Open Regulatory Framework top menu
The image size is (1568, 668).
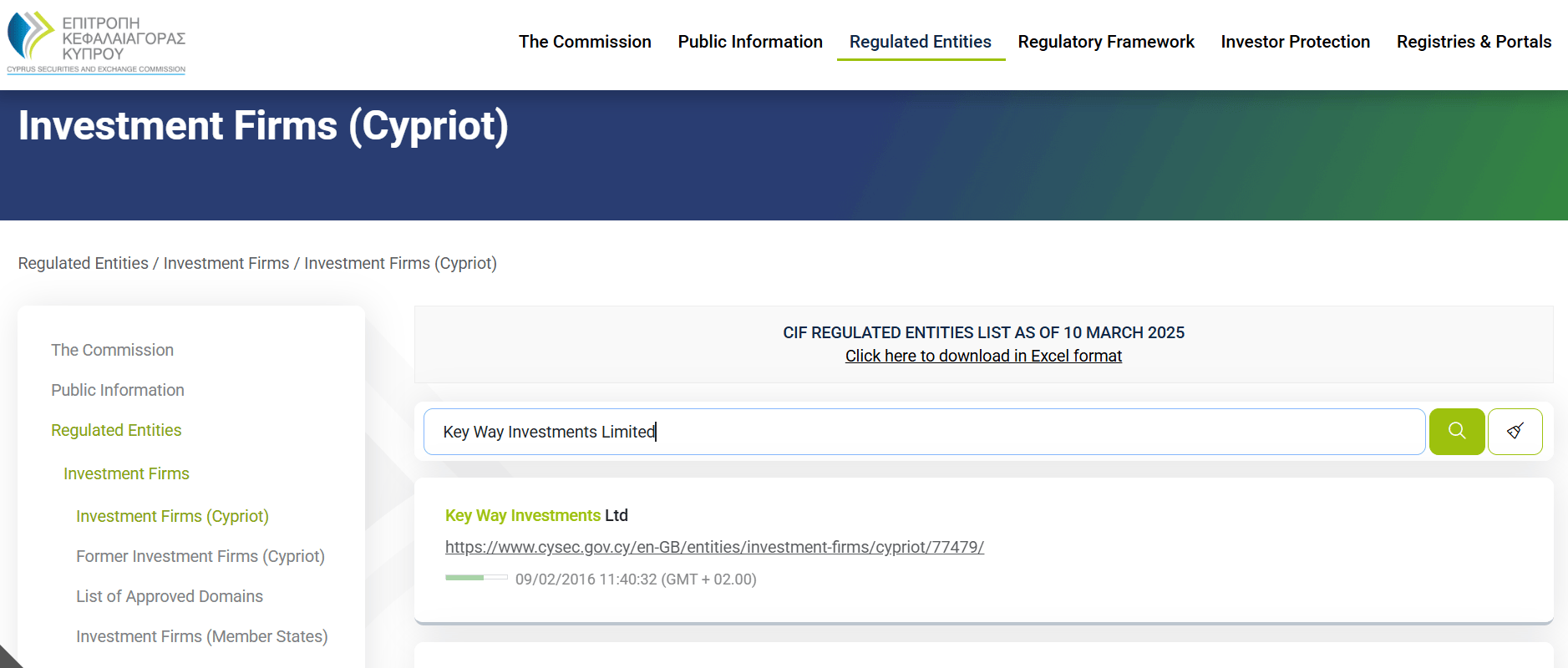coord(1106,42)
